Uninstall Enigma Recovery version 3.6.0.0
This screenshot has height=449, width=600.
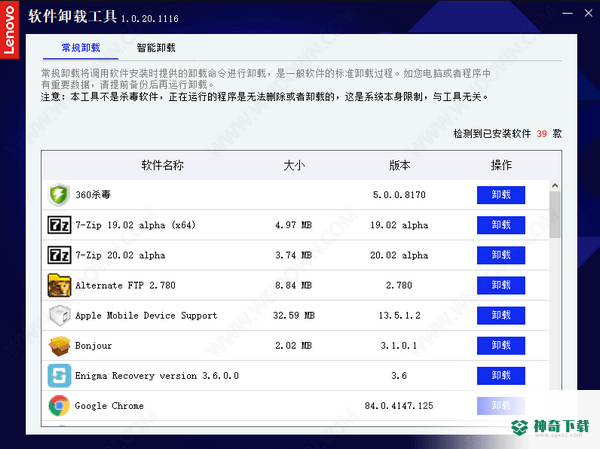[x=501, y=376]
